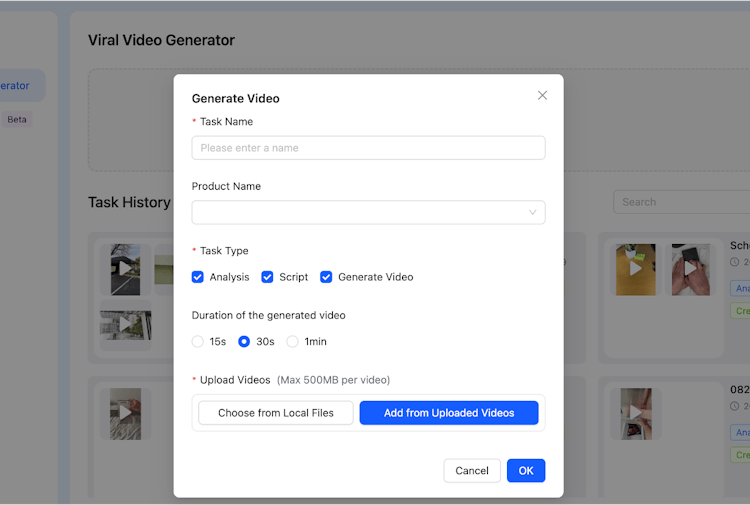The width and height of the screenshot is (750, 505).
Task: Play the first video thumbnail in Task History
Action: pos(125,268)
